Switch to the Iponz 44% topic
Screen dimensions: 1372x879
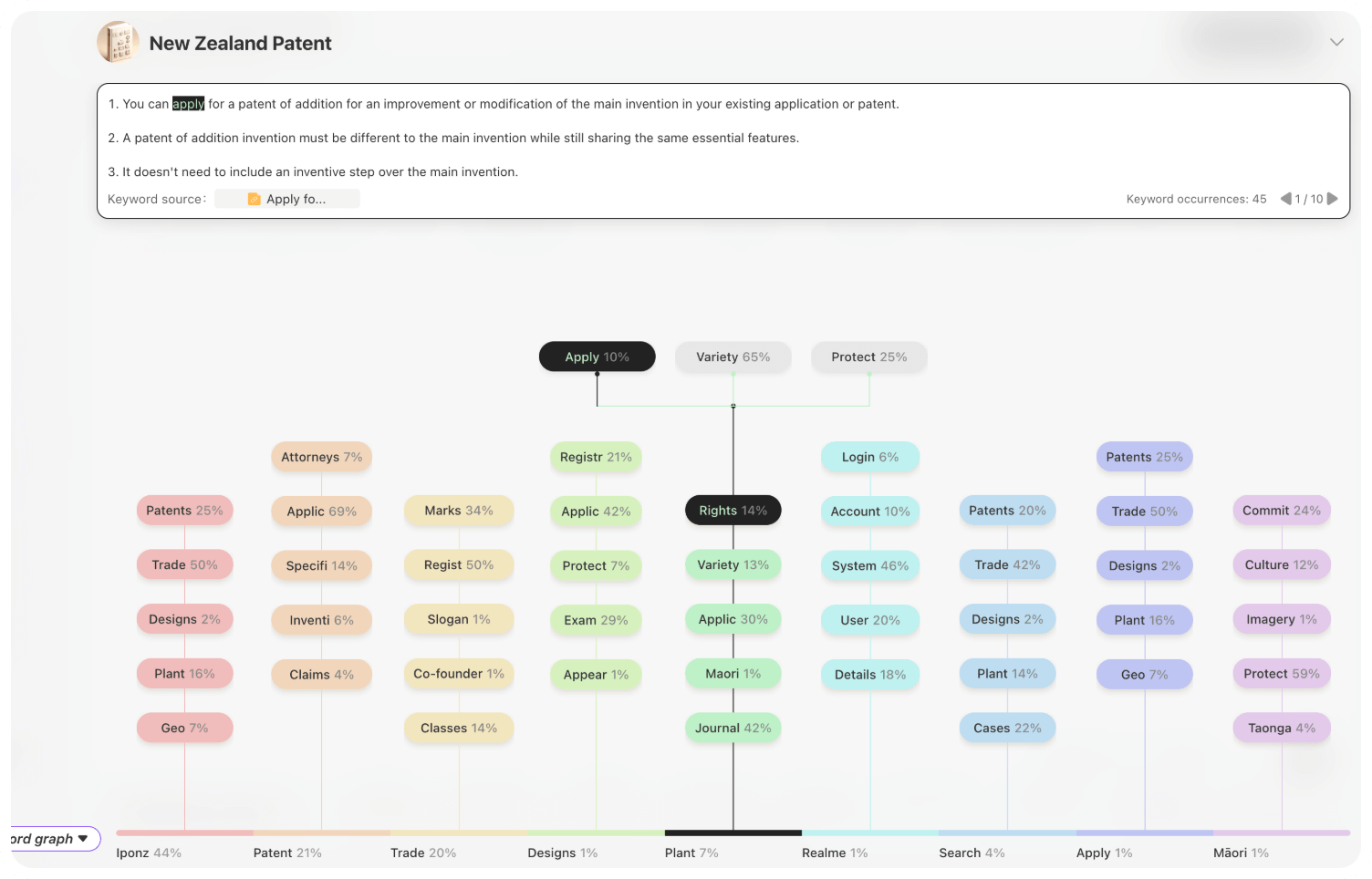click(x=149, y=853)
